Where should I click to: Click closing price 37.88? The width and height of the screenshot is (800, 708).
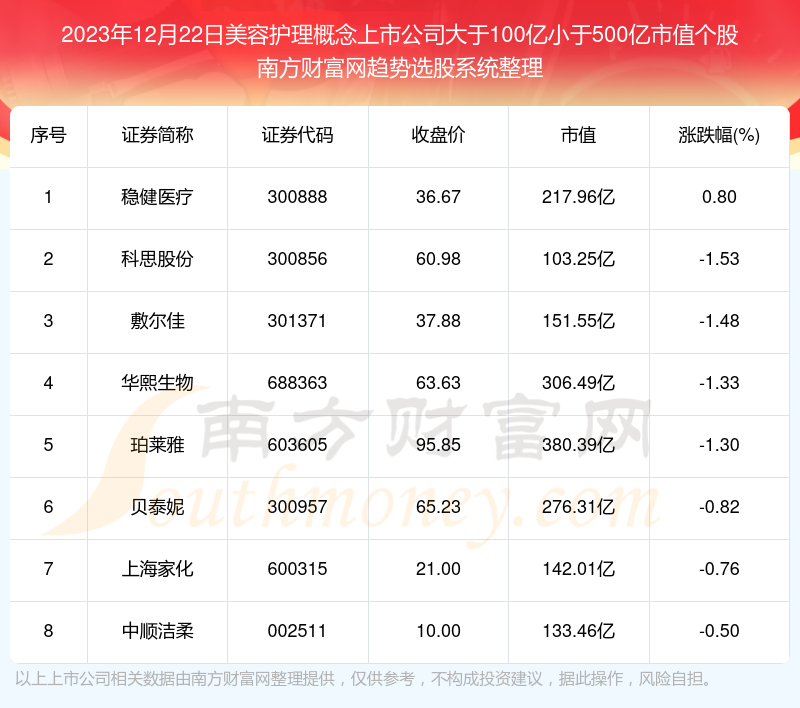tap(438, 321)
